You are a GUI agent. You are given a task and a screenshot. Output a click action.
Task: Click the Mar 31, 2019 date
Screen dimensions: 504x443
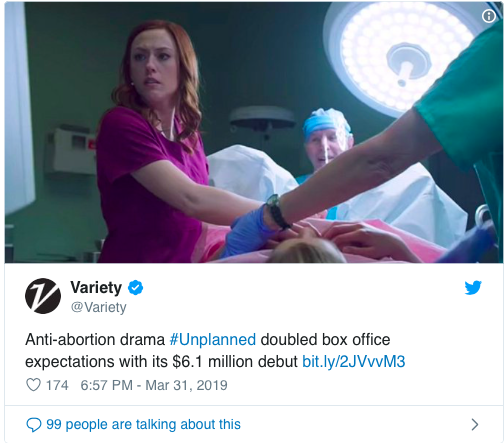[x=186, y=385]
